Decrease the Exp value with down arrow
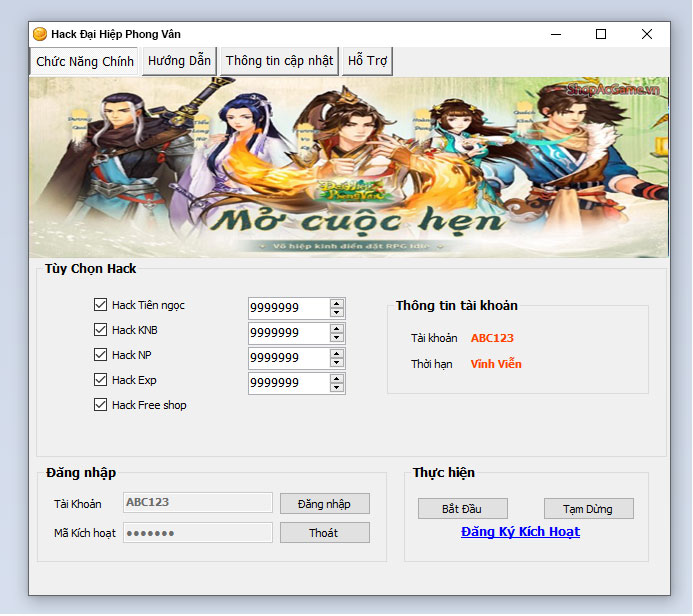 (x=337, y=388)
